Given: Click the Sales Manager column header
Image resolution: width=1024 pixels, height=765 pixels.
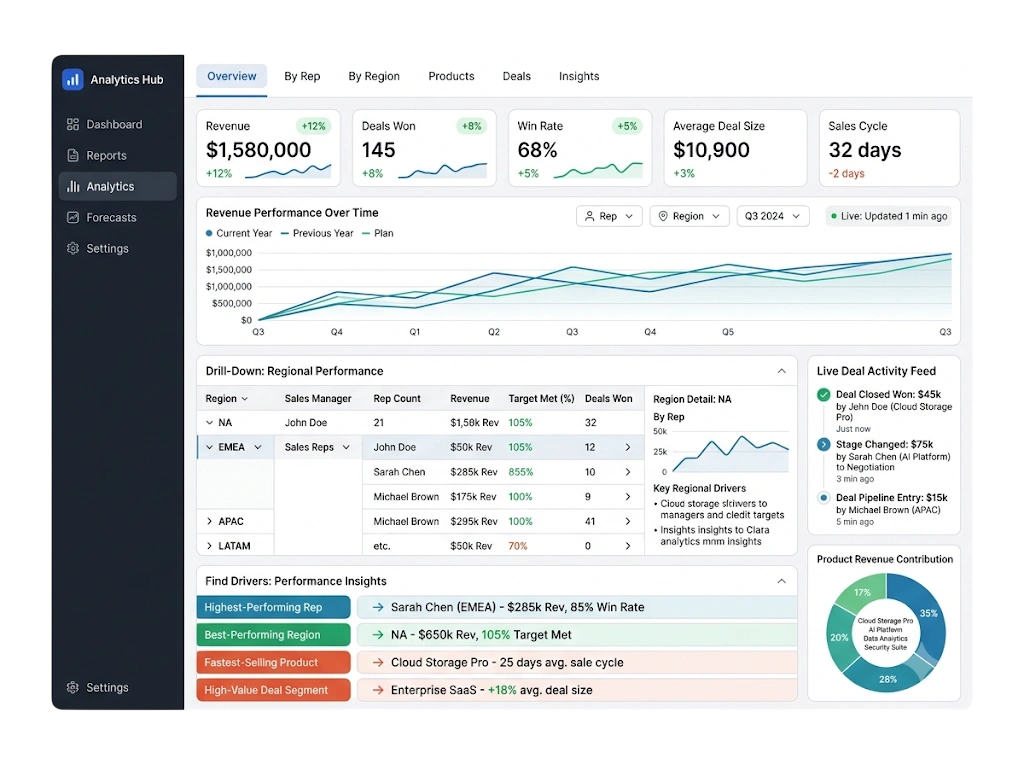Looking at the screenshot, I should tap(318, 399).
